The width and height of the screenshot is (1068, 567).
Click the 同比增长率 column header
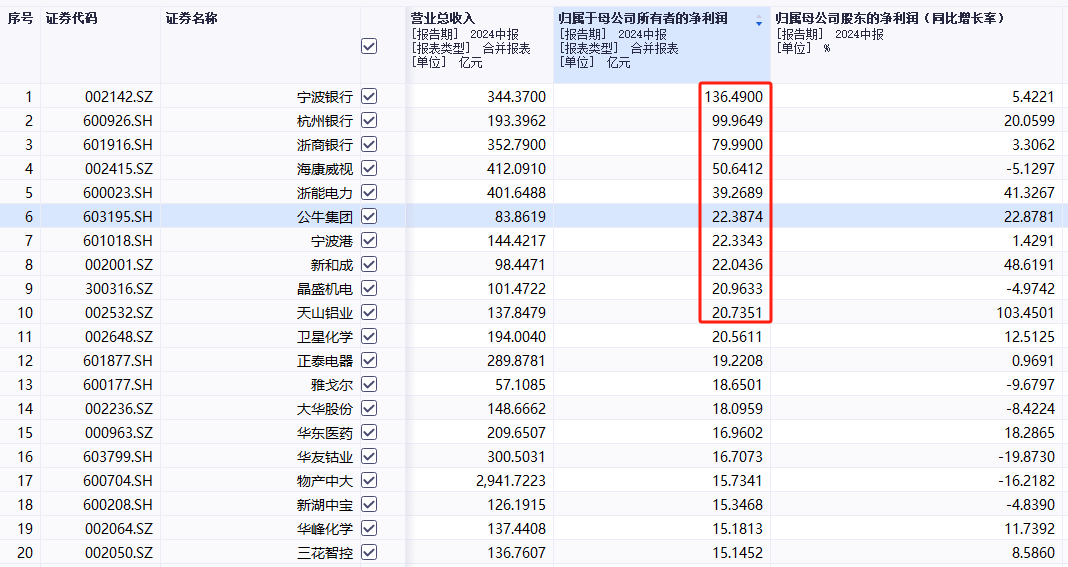tap(890, 18)
